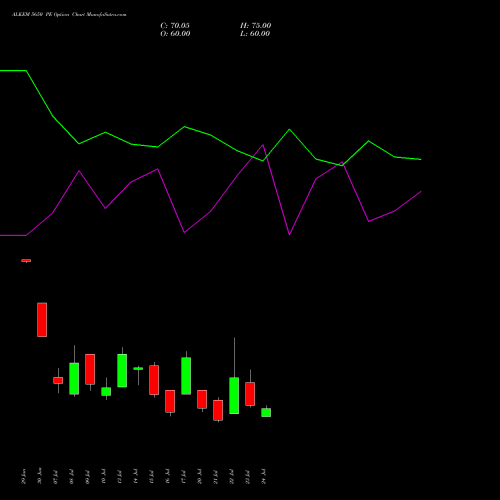Select the open value O: 60.00
Image resolution: width=500 pixels, height=500 pixels.
click(x=175, y=34)
